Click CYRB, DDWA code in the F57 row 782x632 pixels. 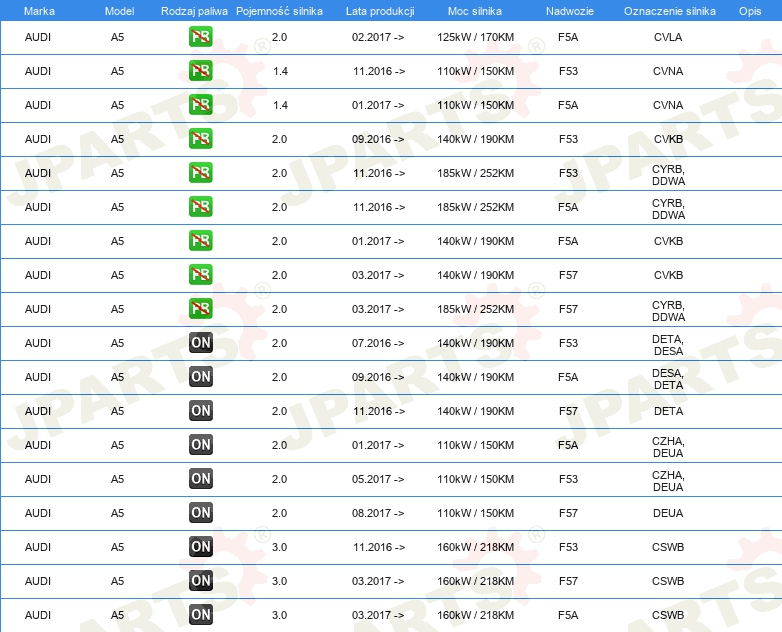pyautogui.click(x=668, y=310)
